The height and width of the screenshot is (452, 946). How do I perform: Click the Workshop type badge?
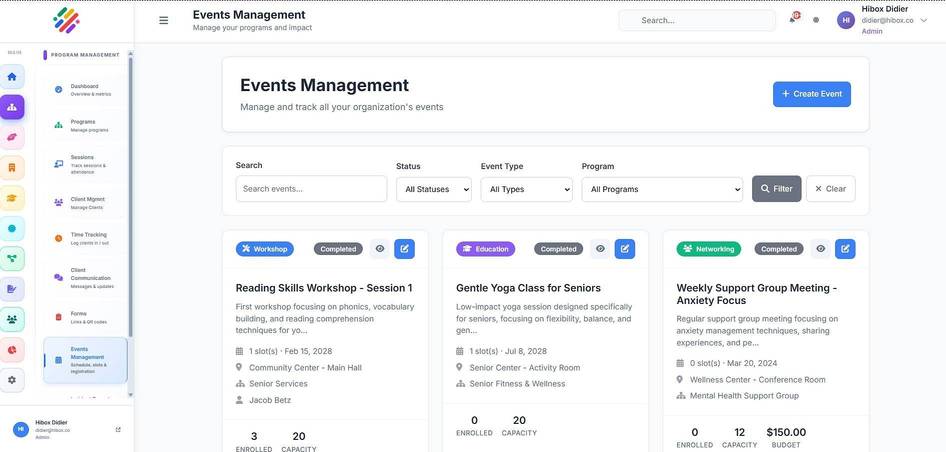coord(265,249)
